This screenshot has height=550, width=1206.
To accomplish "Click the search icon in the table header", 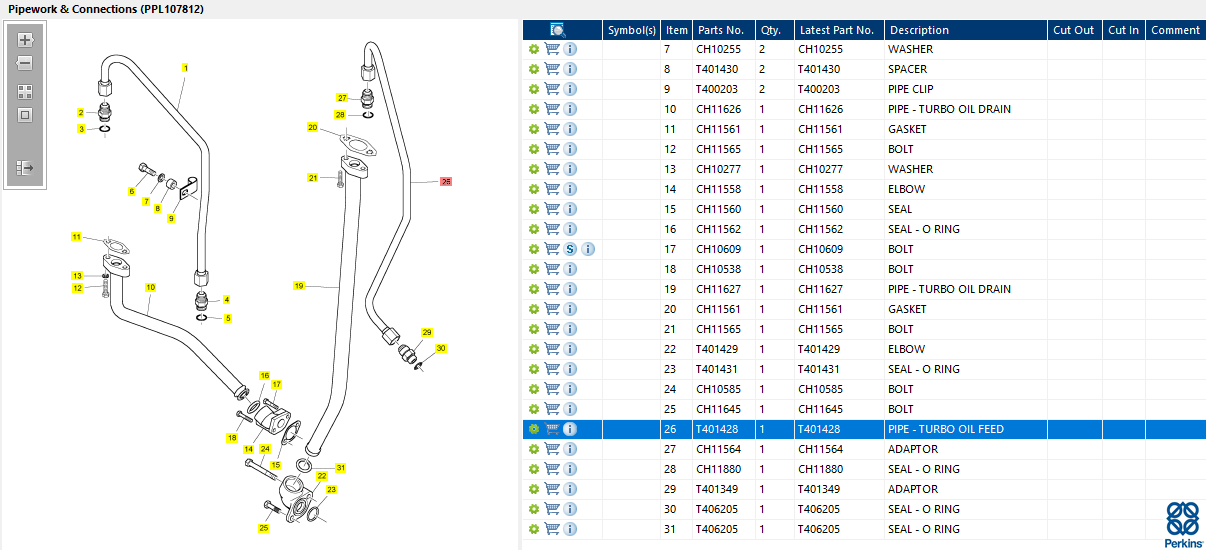I will [x=557, y=30].
